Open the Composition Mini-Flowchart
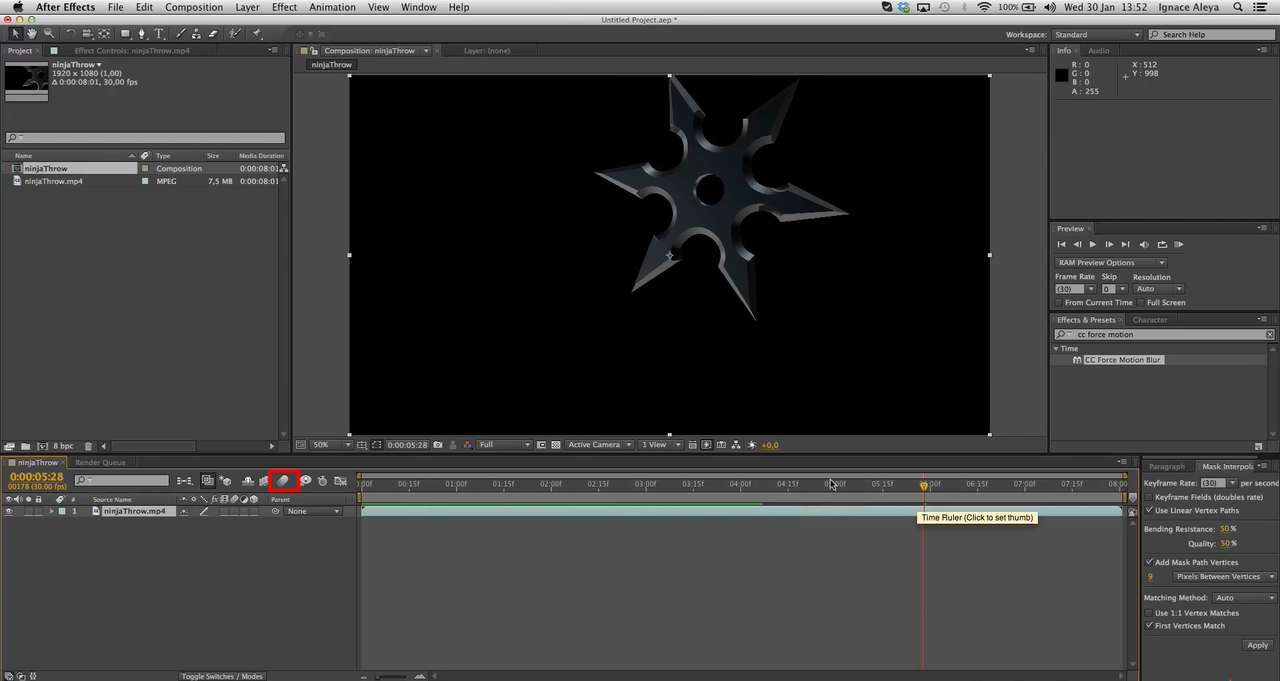 185,481
